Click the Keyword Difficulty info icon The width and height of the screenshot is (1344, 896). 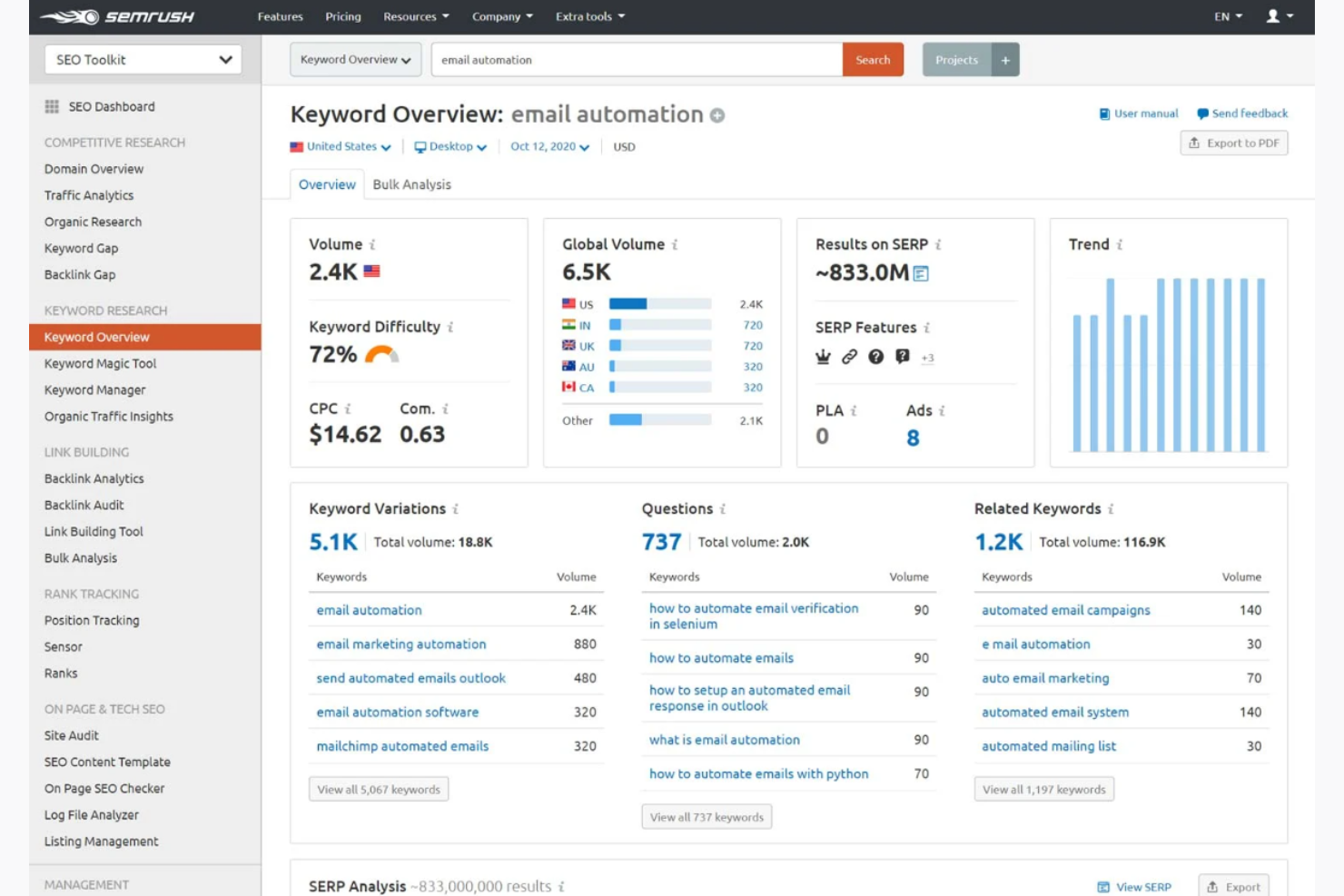[450, 327]
